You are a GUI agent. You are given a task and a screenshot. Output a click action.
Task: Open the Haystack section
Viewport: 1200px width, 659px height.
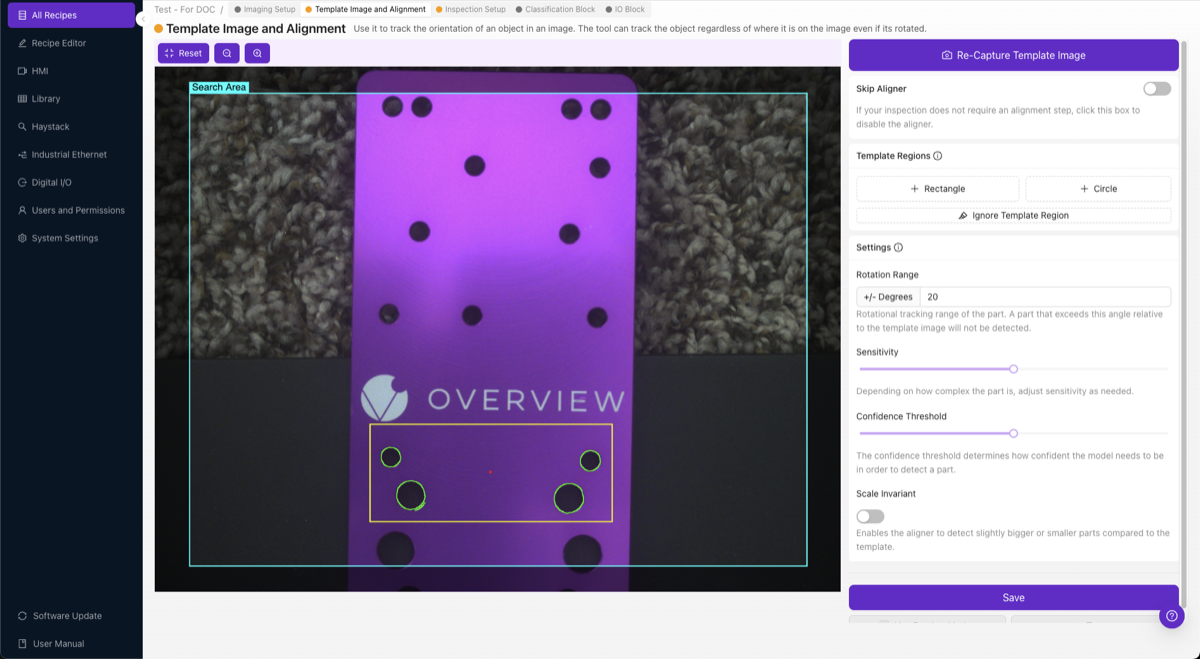point(50,126)
